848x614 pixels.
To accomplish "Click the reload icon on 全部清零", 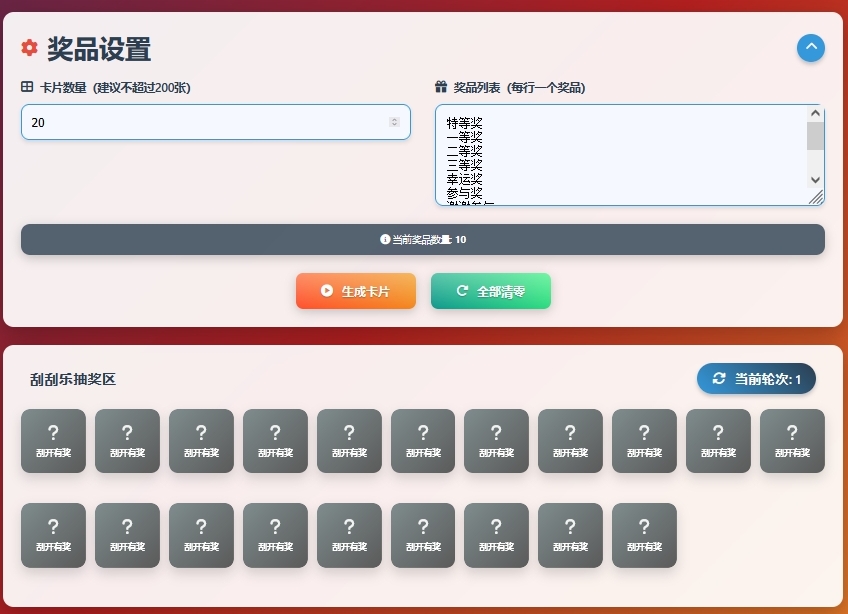I will (462, 291).
